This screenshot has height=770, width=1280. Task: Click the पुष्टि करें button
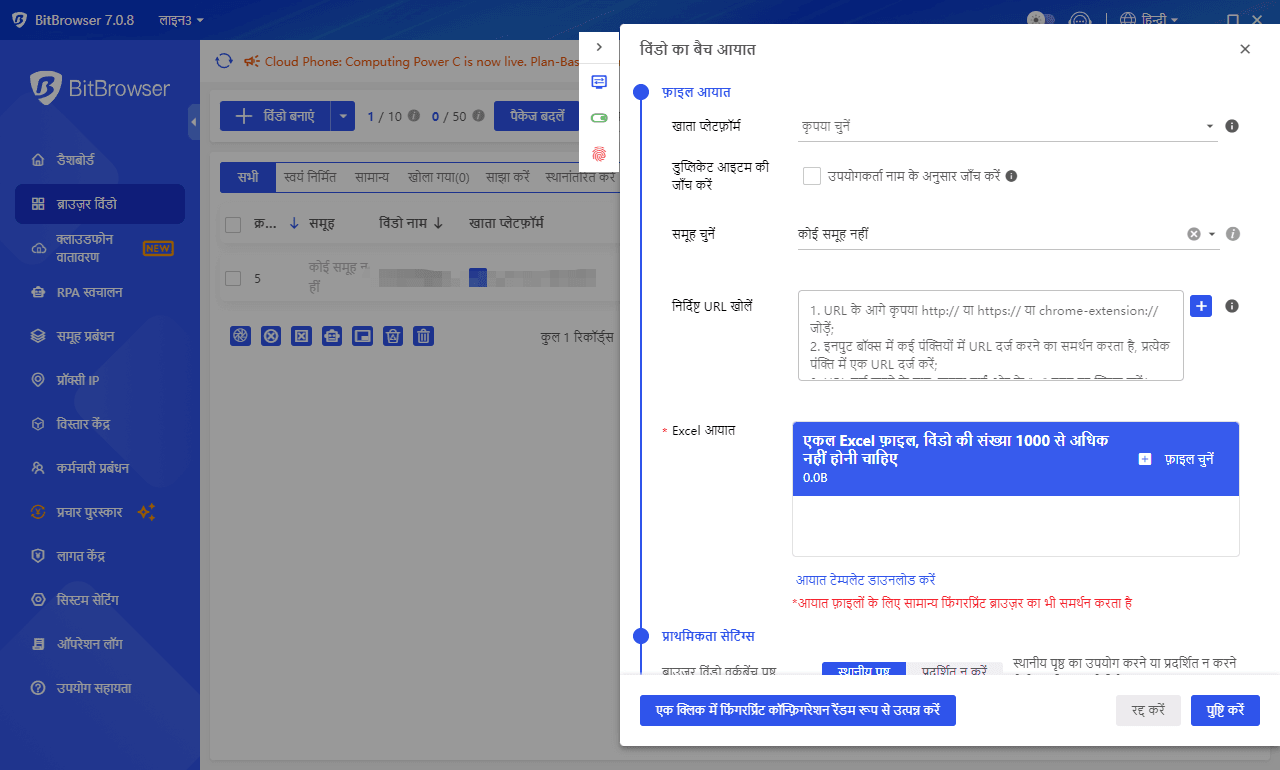pyautogui.click(x=1225, y=710)
